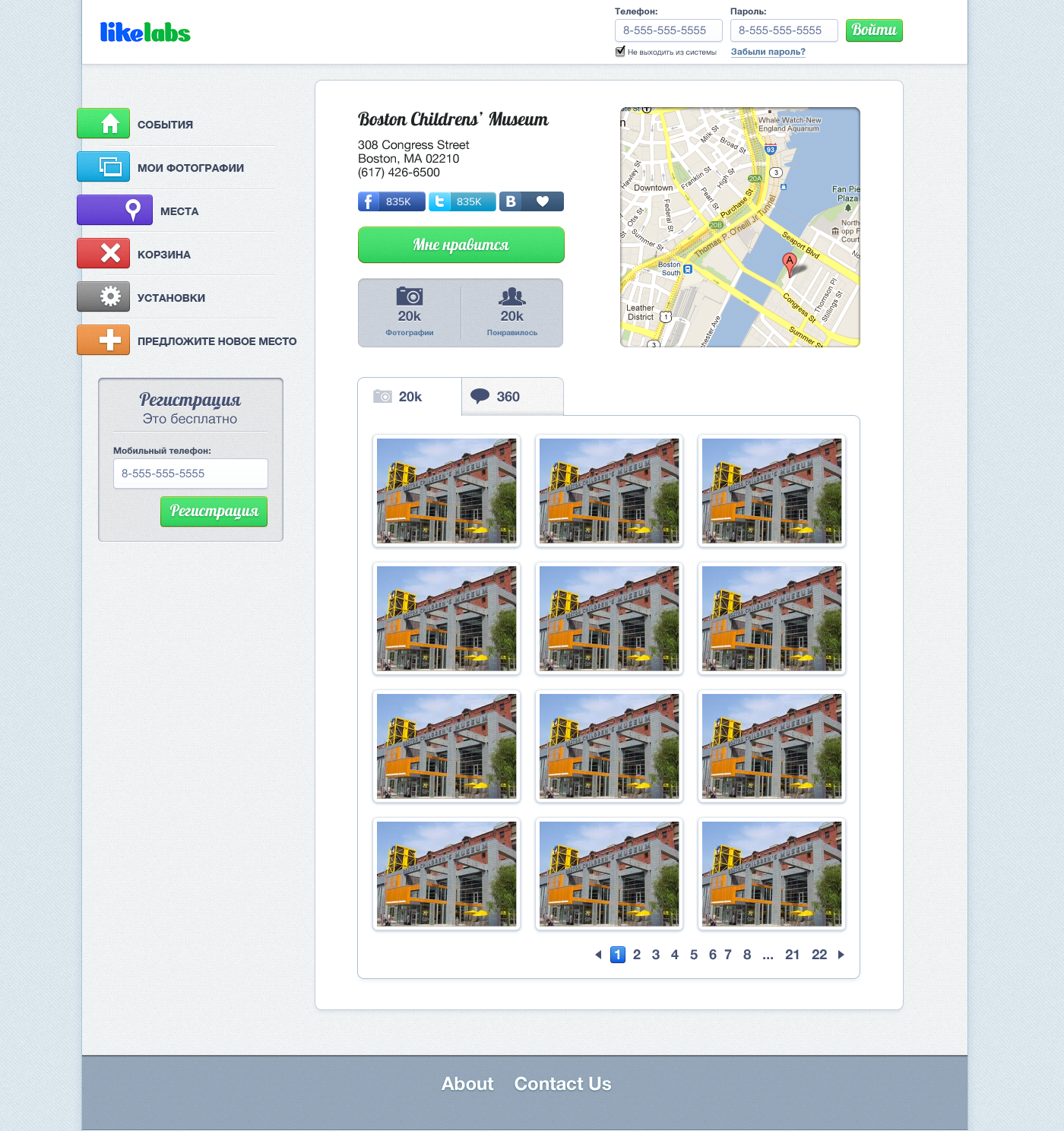Click the purple location pin icon for Места
Viewport: 1064px width, 1131px height.
point(115,211)
